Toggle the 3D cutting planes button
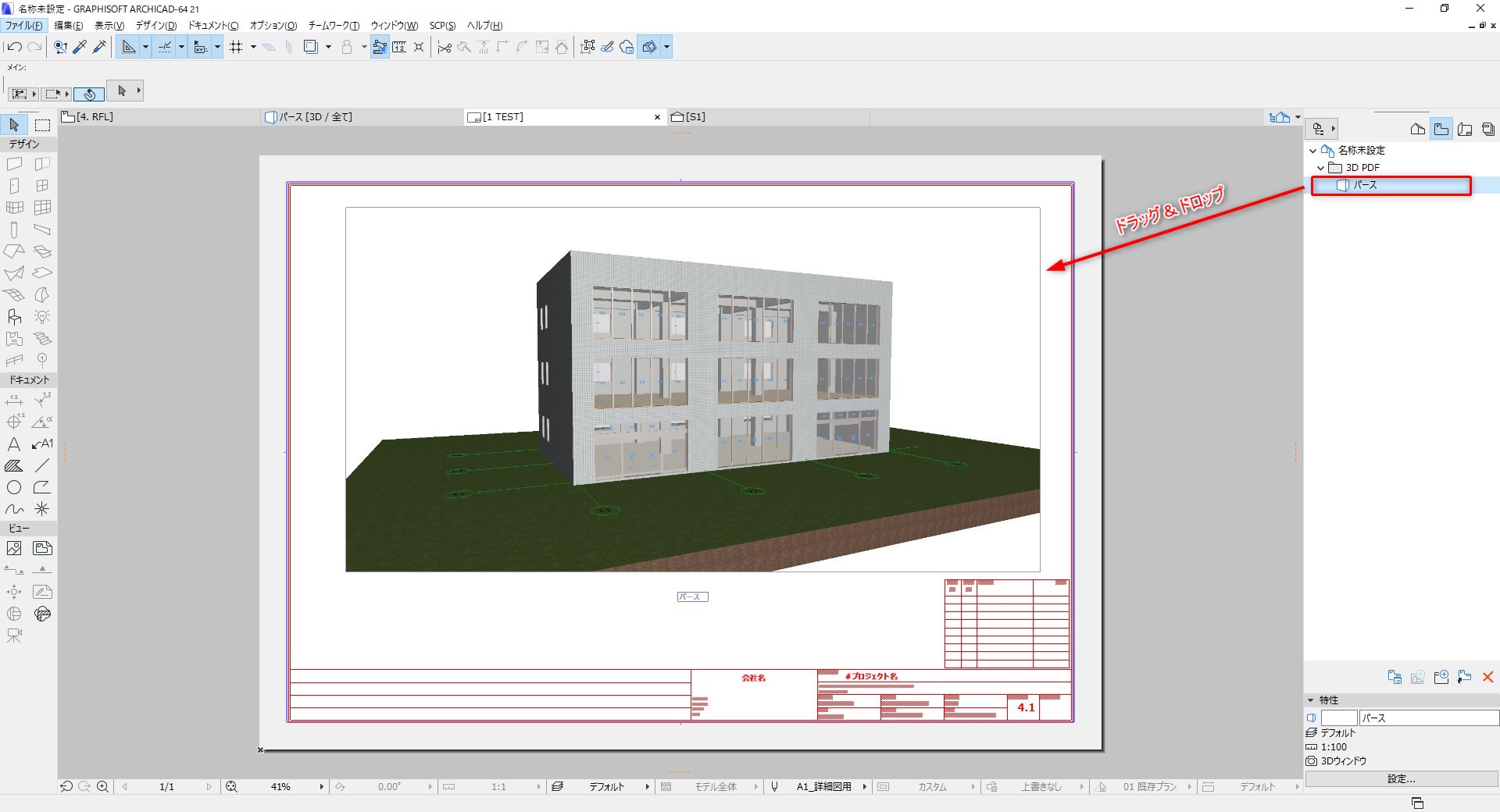The height and width of the screenshot is (812, 1500). 649,47
